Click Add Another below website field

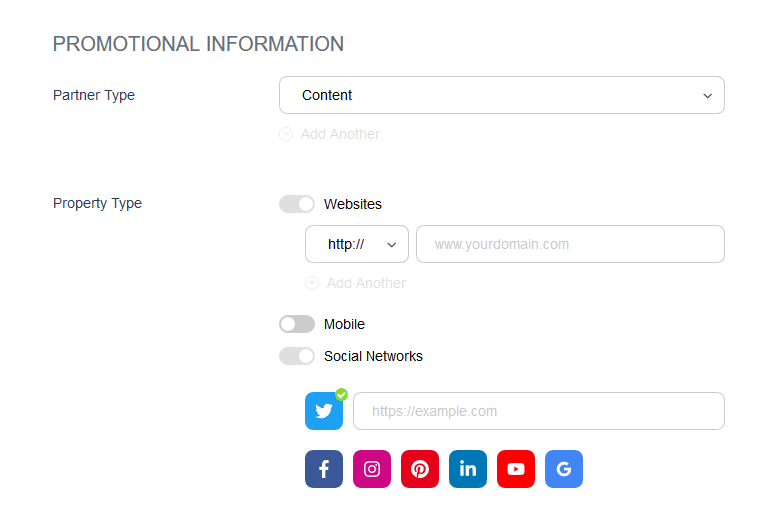(x=366, y=283)
